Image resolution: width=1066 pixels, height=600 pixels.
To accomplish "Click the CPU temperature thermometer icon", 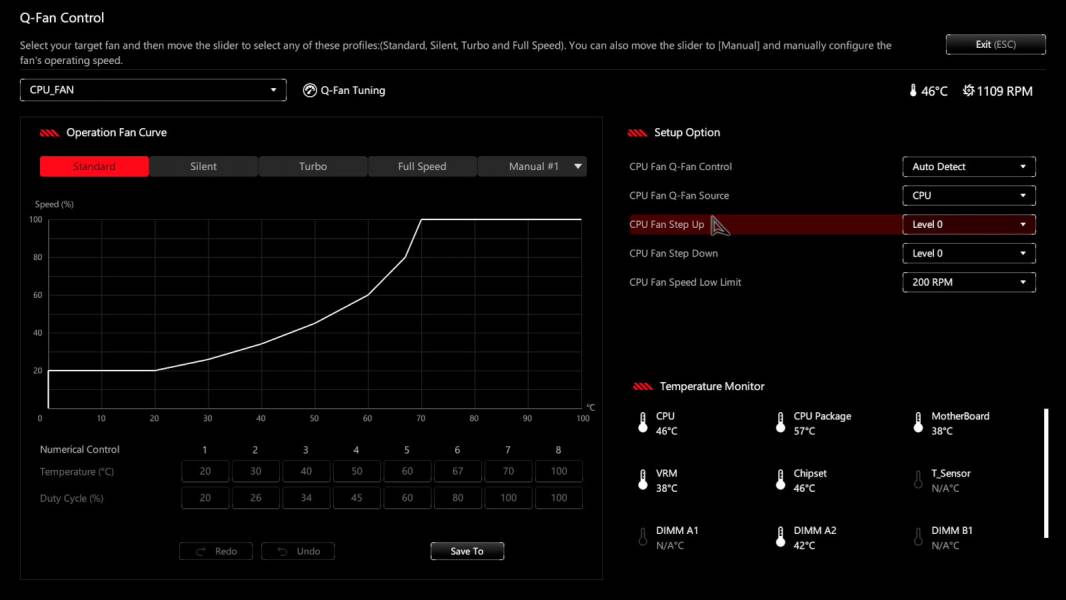I will (643, 423).
